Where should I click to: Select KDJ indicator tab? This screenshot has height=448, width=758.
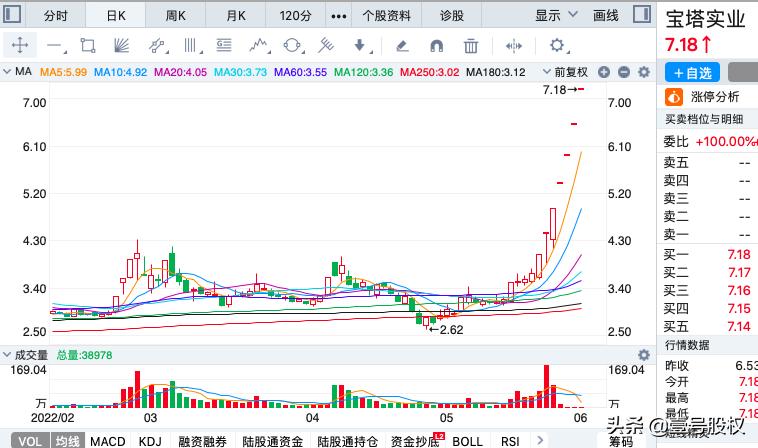coord(150,441)
